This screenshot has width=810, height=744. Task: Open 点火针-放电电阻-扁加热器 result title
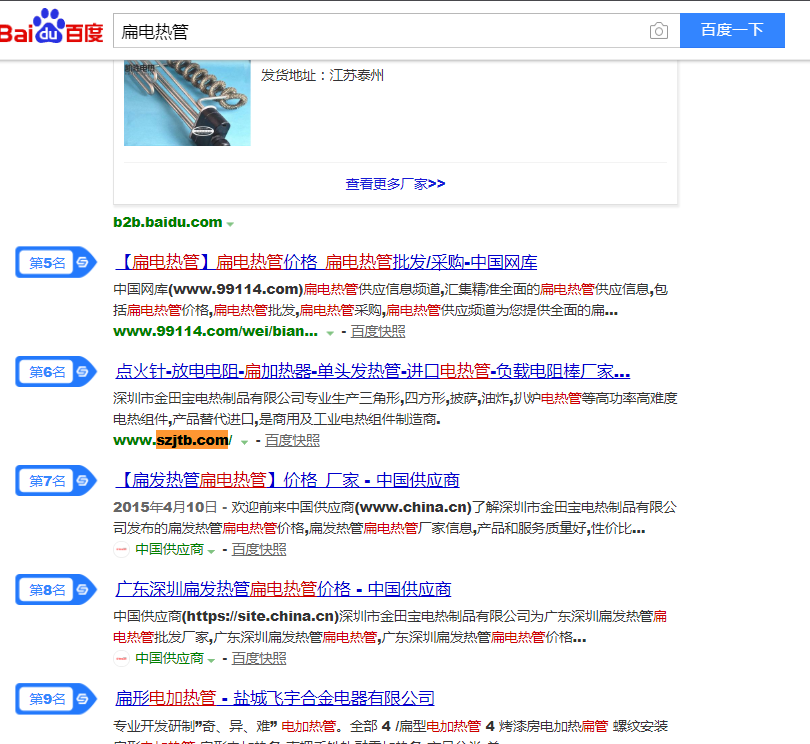coord(372,371)
